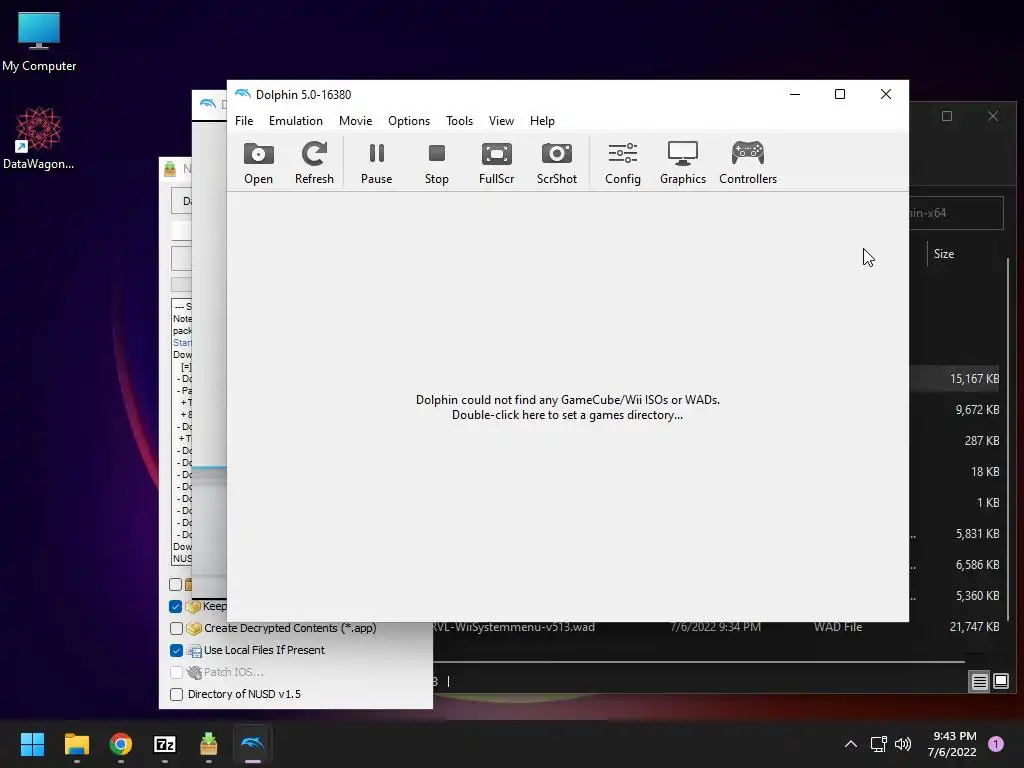Click the Dolphin taskbar icon

tap(253, 744)
